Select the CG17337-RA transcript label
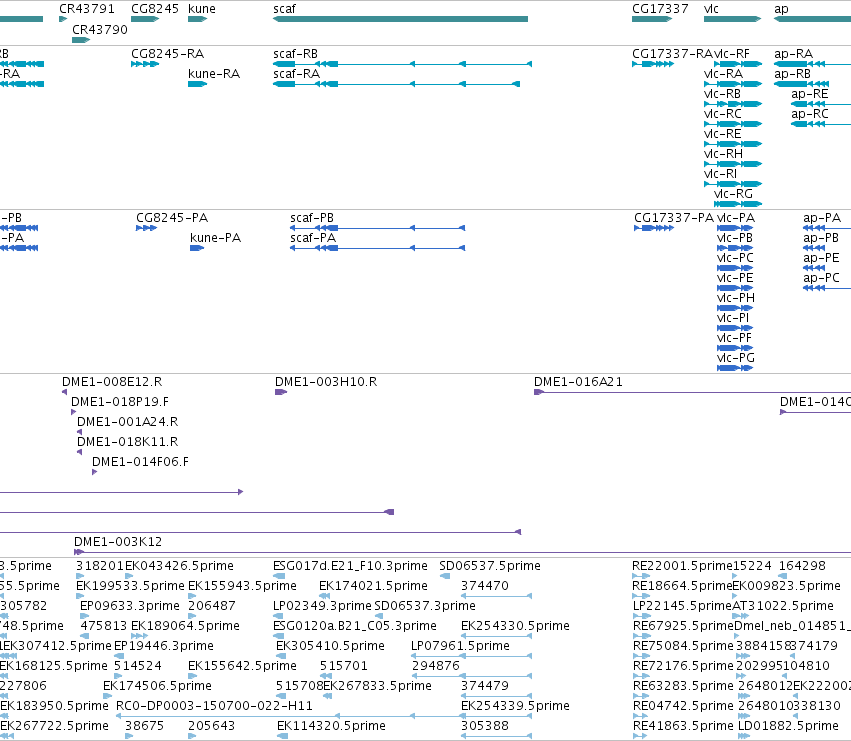851x741 pixels. point(672,54)
